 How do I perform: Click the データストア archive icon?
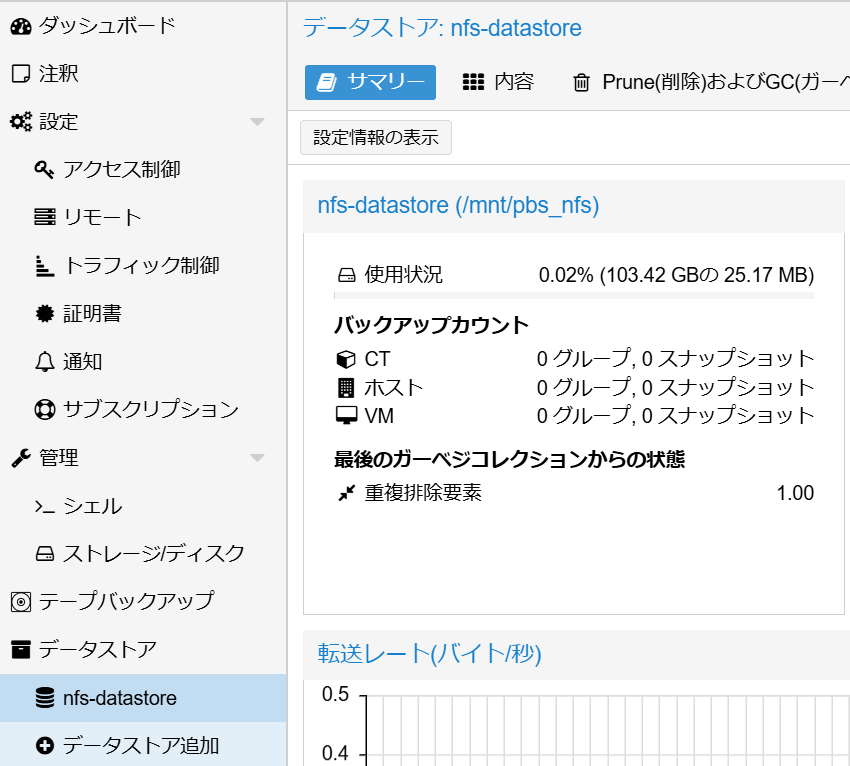point(21,649)
